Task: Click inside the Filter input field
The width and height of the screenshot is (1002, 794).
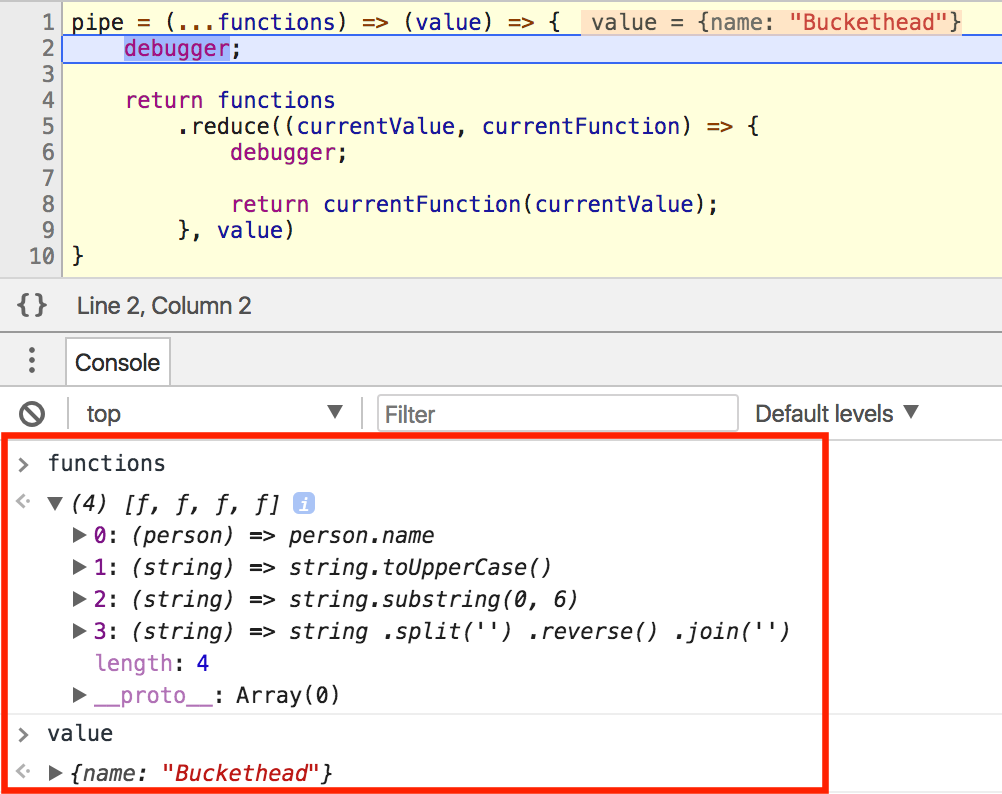Action: (x=557, y=413)
